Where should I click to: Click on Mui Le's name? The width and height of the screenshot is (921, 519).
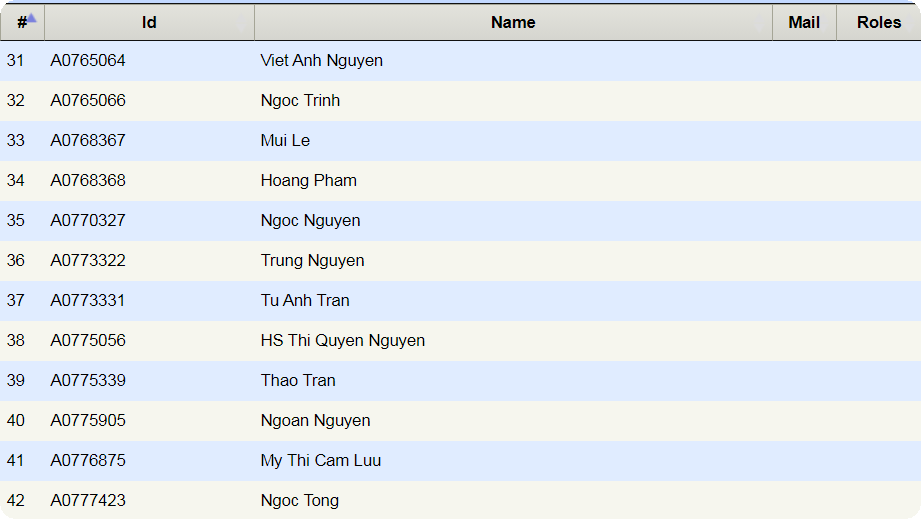coord(285,141)
